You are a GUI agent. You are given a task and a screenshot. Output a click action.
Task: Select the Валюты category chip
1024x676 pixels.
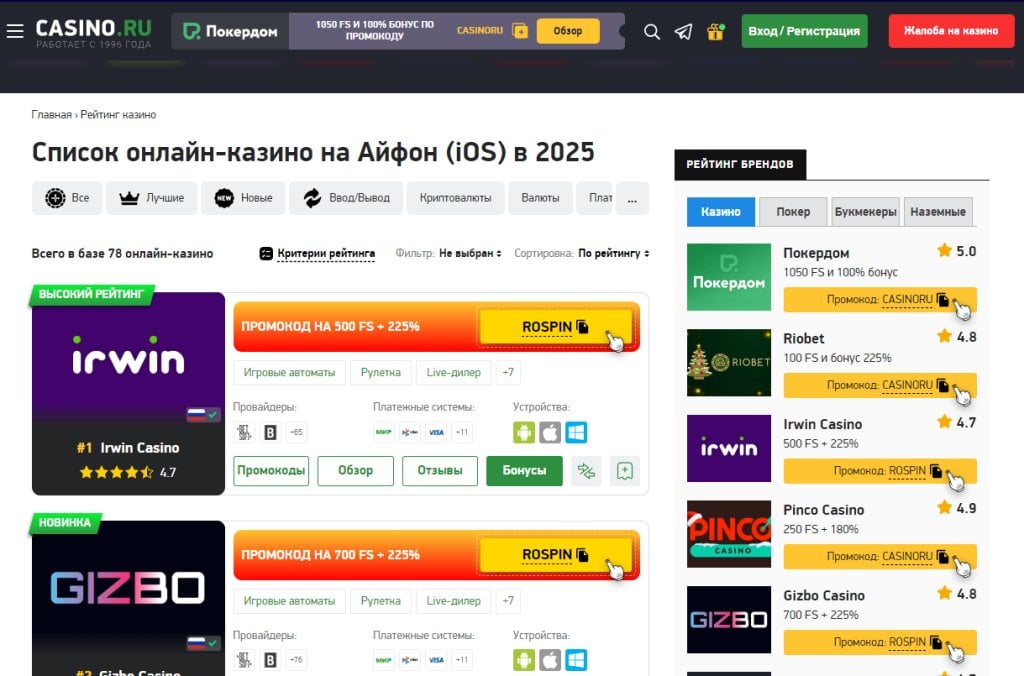(540, 198)
